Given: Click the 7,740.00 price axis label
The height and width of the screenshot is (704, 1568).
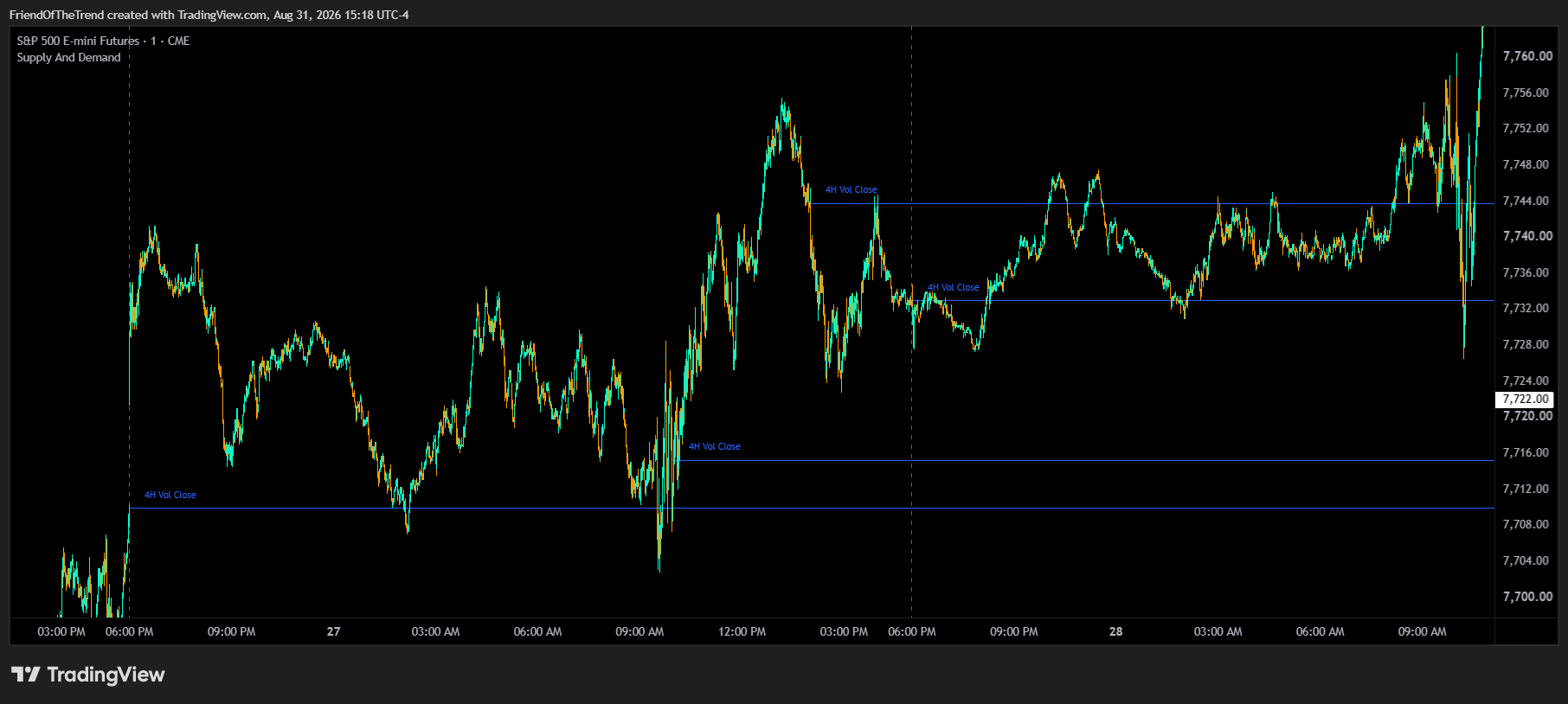Looking at the screenshot, I should 1527,236.
